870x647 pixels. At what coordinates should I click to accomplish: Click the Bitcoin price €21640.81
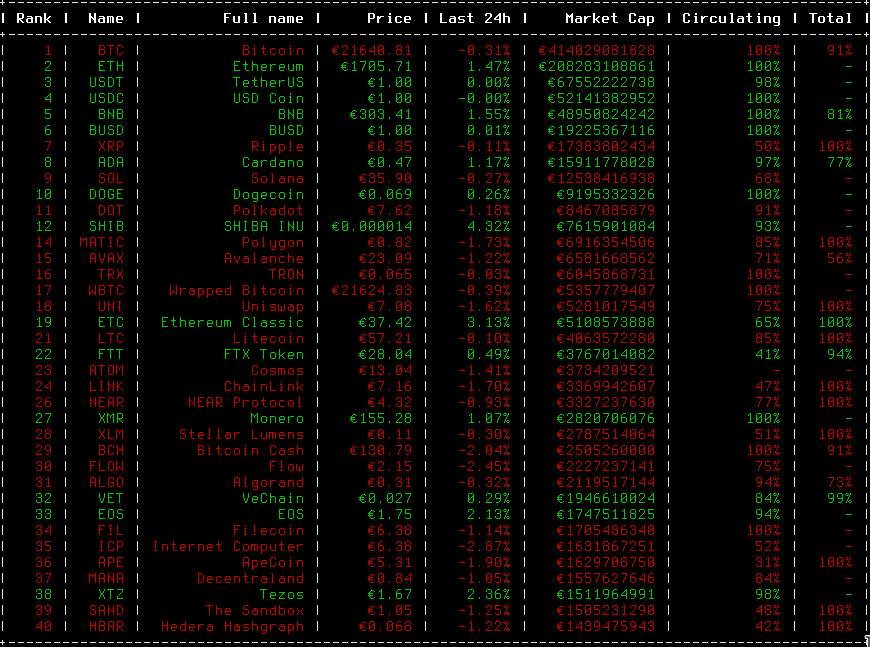pyautogui.click(x=371, y=50)
